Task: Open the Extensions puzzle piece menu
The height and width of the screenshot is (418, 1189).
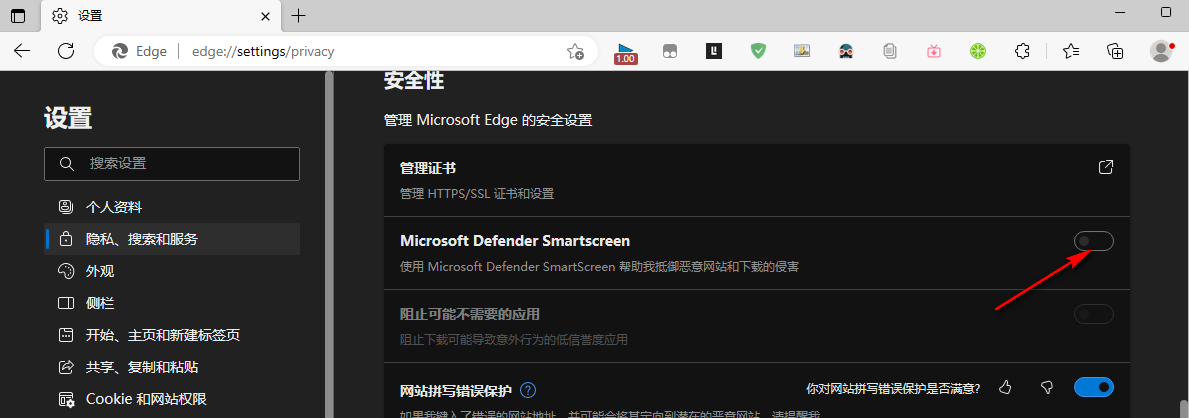Action: click(1021, 51)
